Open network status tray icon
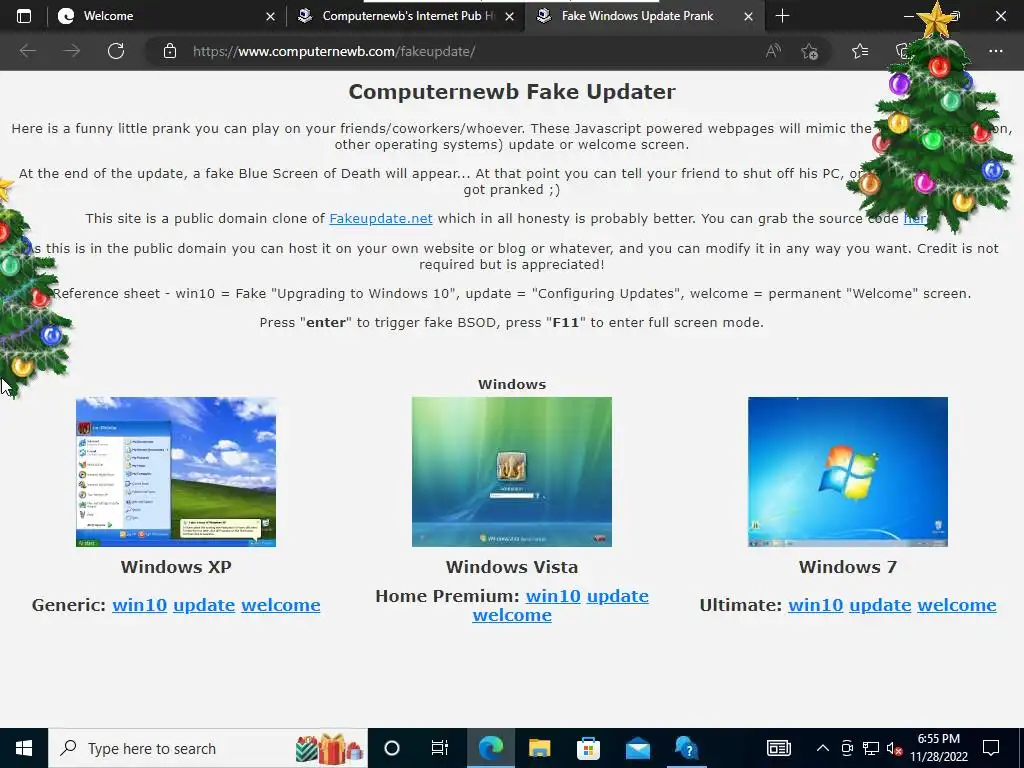Viewport: 1024px width, 768px height. click(871, 748)
